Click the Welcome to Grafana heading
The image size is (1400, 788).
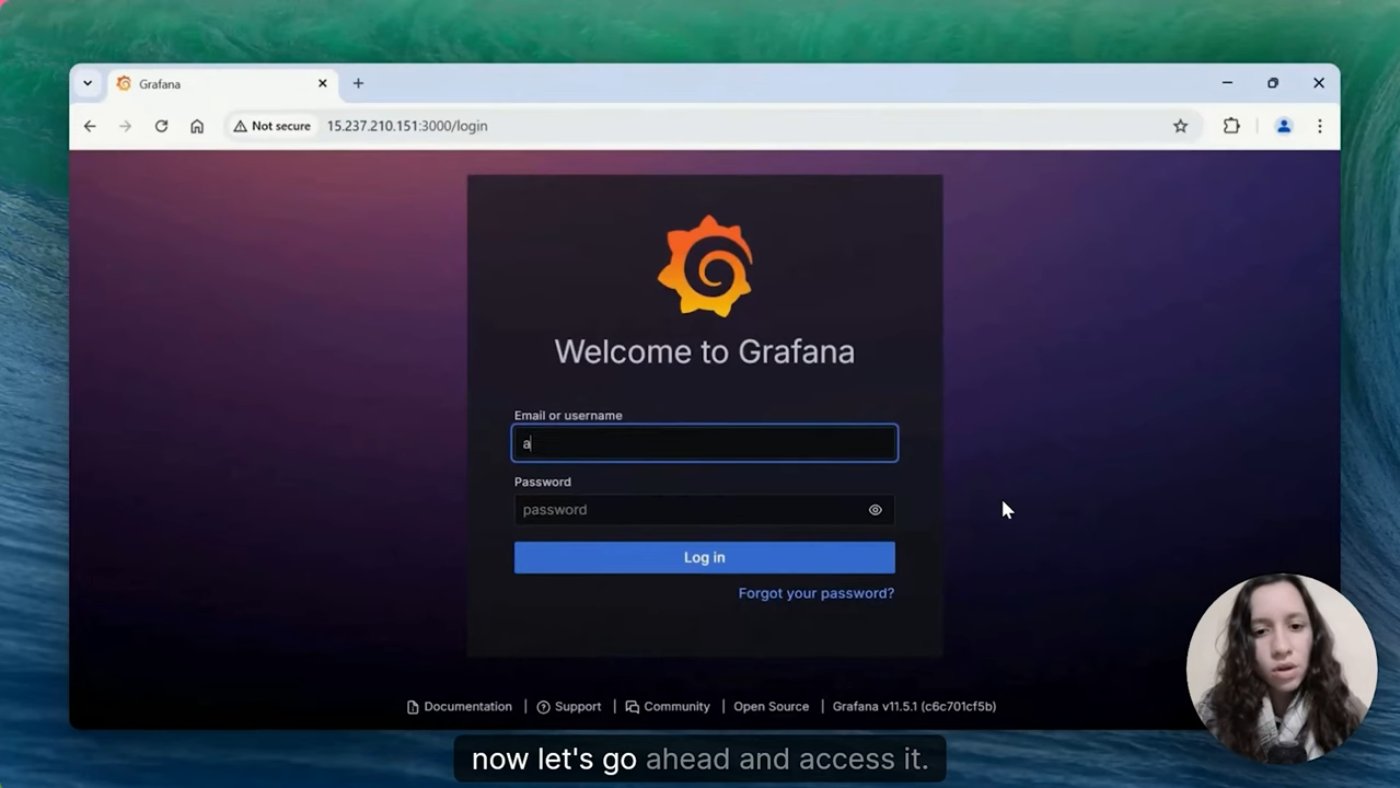(x=705, y=352)
